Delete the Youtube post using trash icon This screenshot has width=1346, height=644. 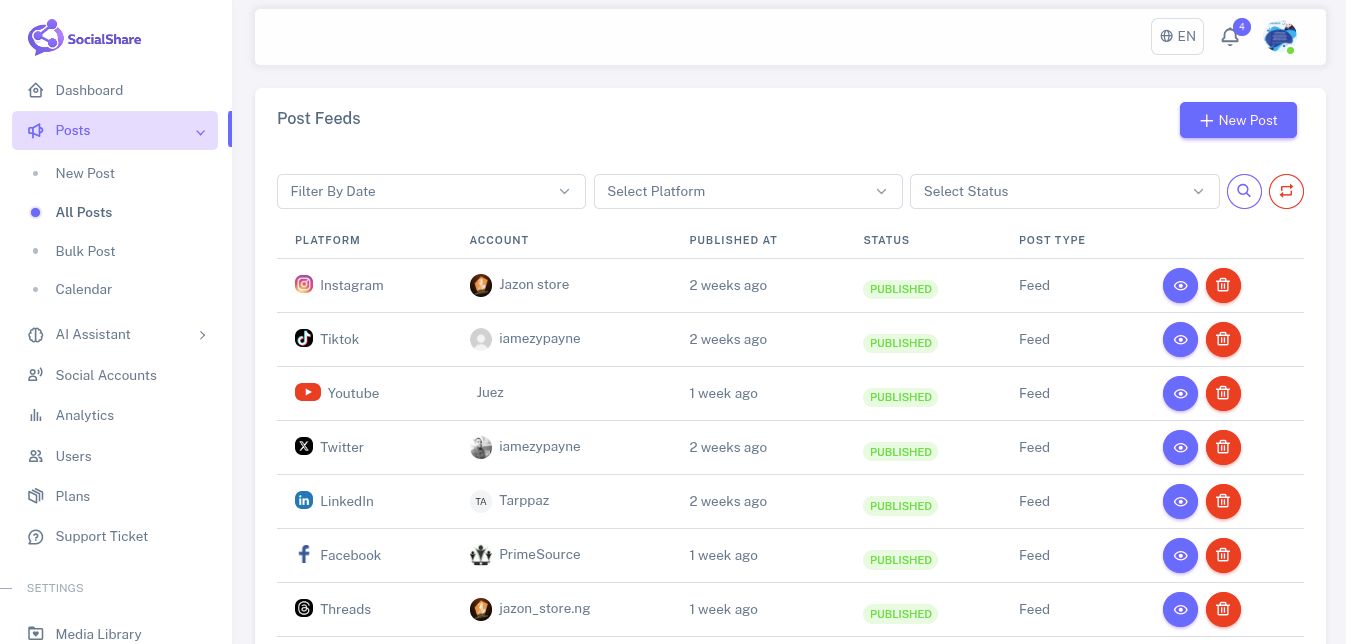pos(1223,393)
